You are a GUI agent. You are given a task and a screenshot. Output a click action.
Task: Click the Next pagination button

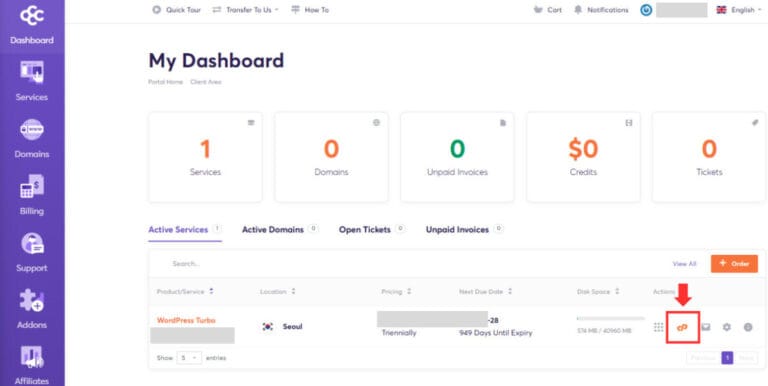point(745,358)
